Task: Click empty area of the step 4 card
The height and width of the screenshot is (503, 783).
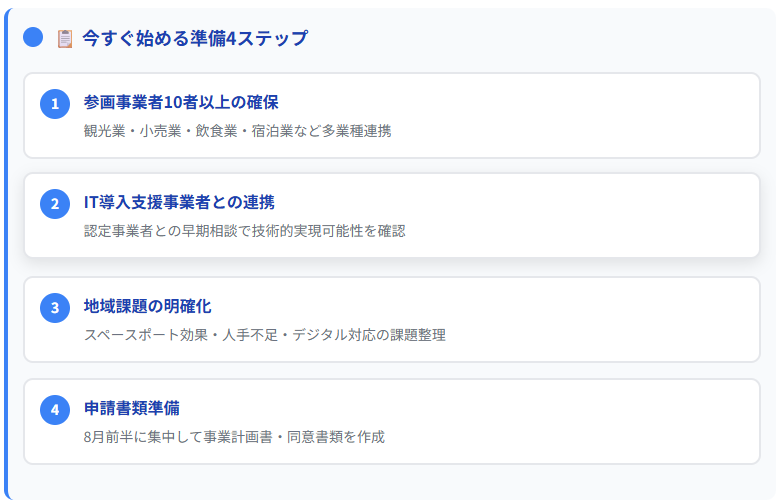Action: 574,422
